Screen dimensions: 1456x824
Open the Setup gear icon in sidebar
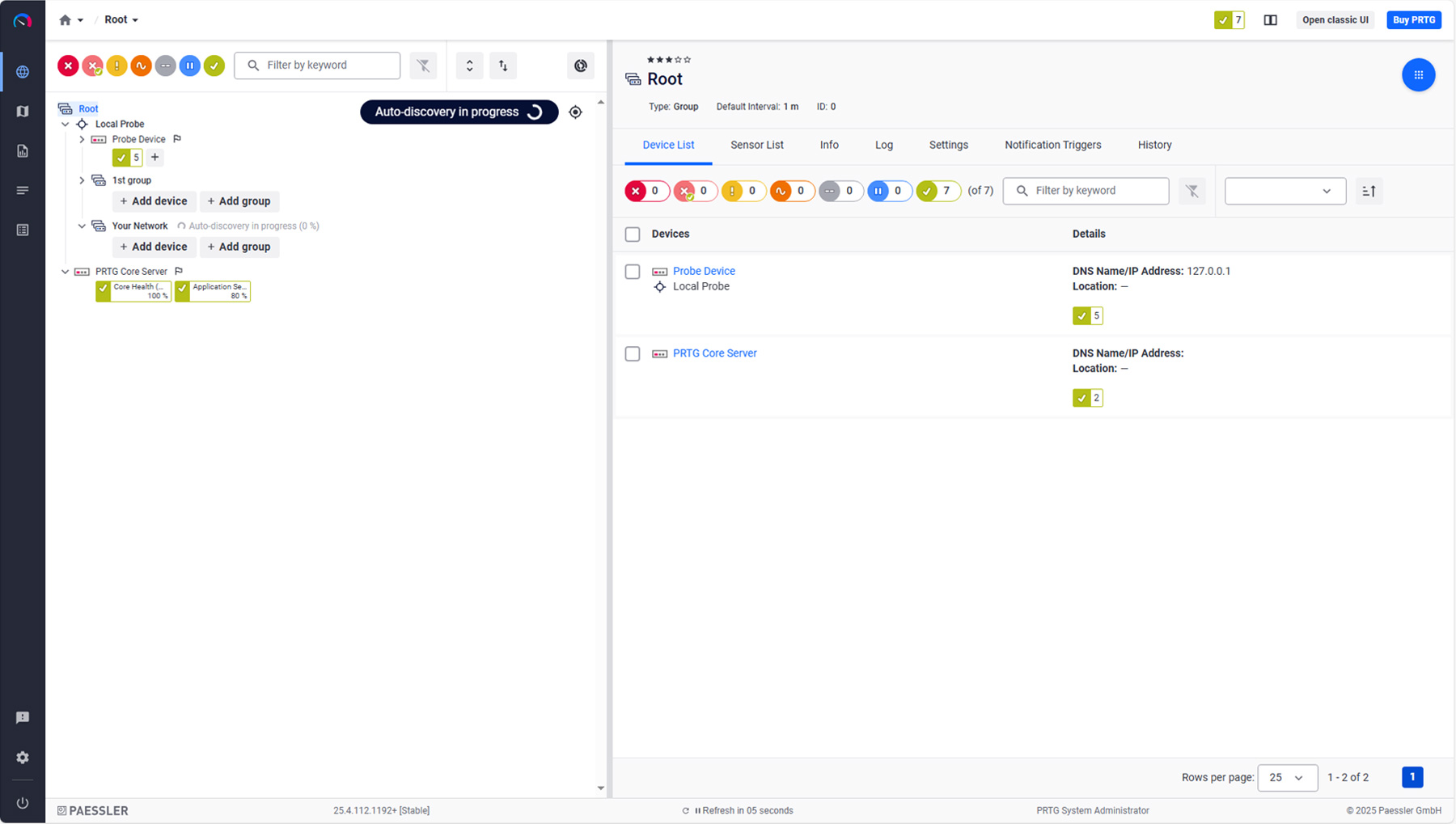(x=23, y=758)
